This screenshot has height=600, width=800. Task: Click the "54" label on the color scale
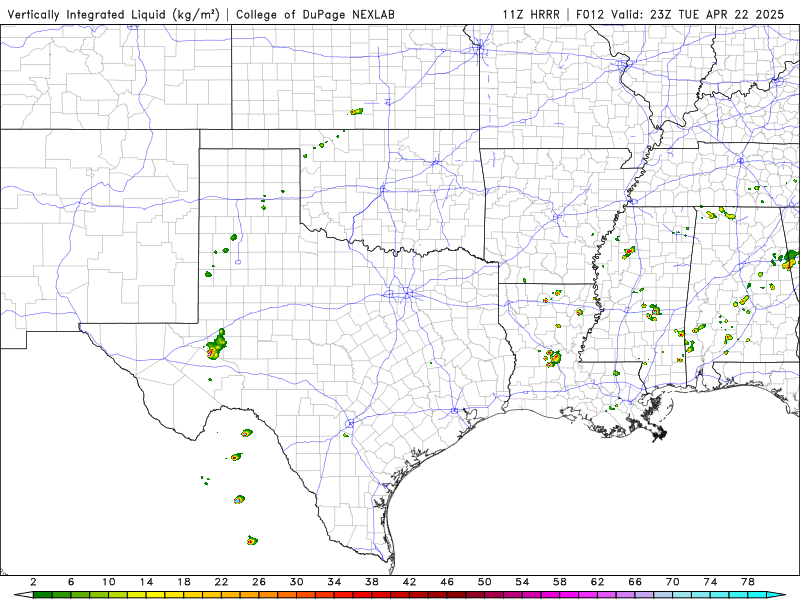pyautogui.click(x=522, y=582)
